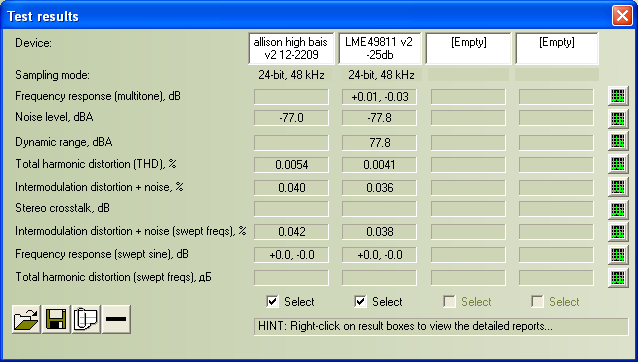This screenshot has height=362, width=638.
Task: Open graph icon for Dynamic range row
Action: tap(618, 141)
